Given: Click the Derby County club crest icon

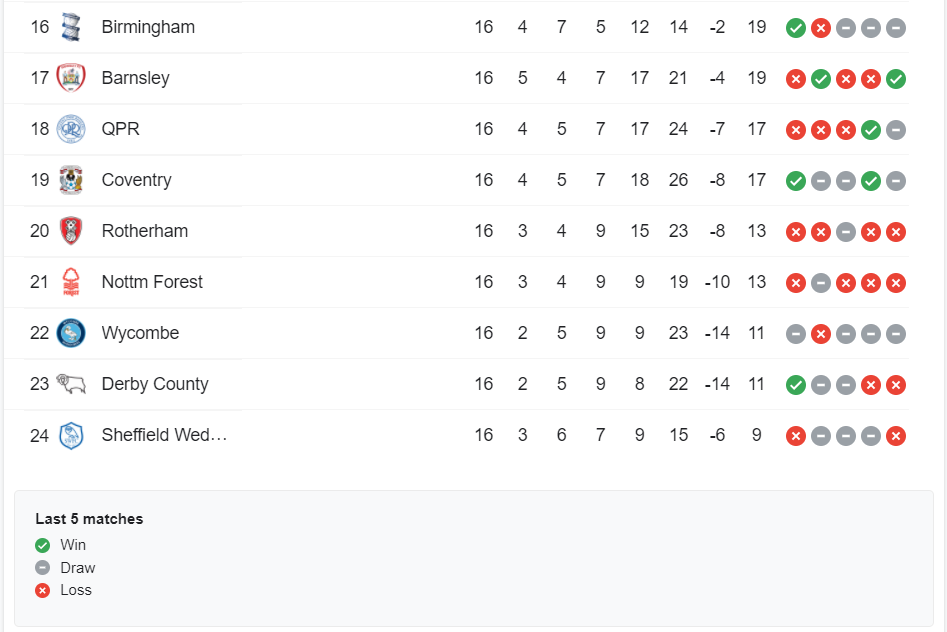Looking at the screenshot, I should pos(71,384).
